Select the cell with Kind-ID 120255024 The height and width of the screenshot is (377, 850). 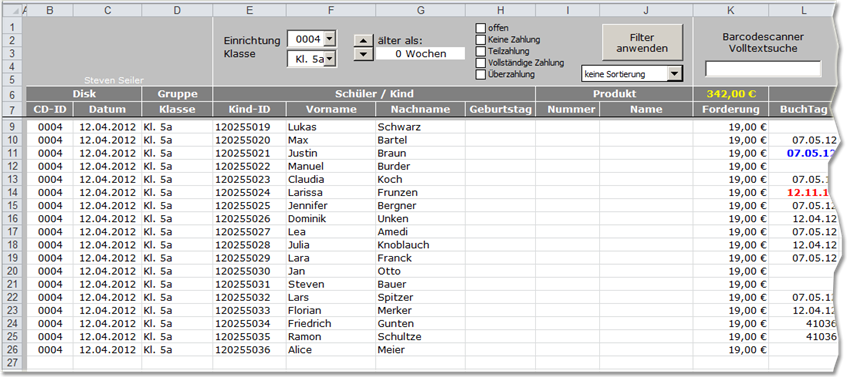249,193
